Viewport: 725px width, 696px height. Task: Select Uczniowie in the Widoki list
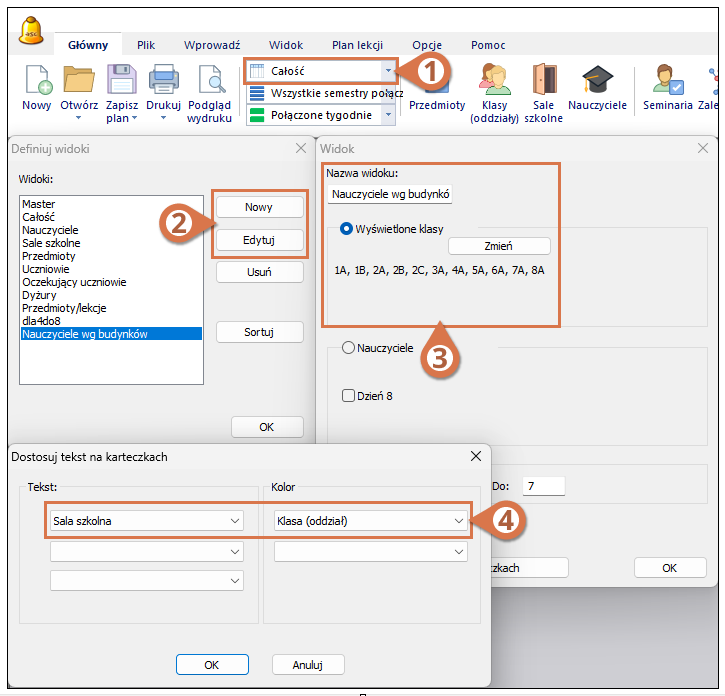111,269
